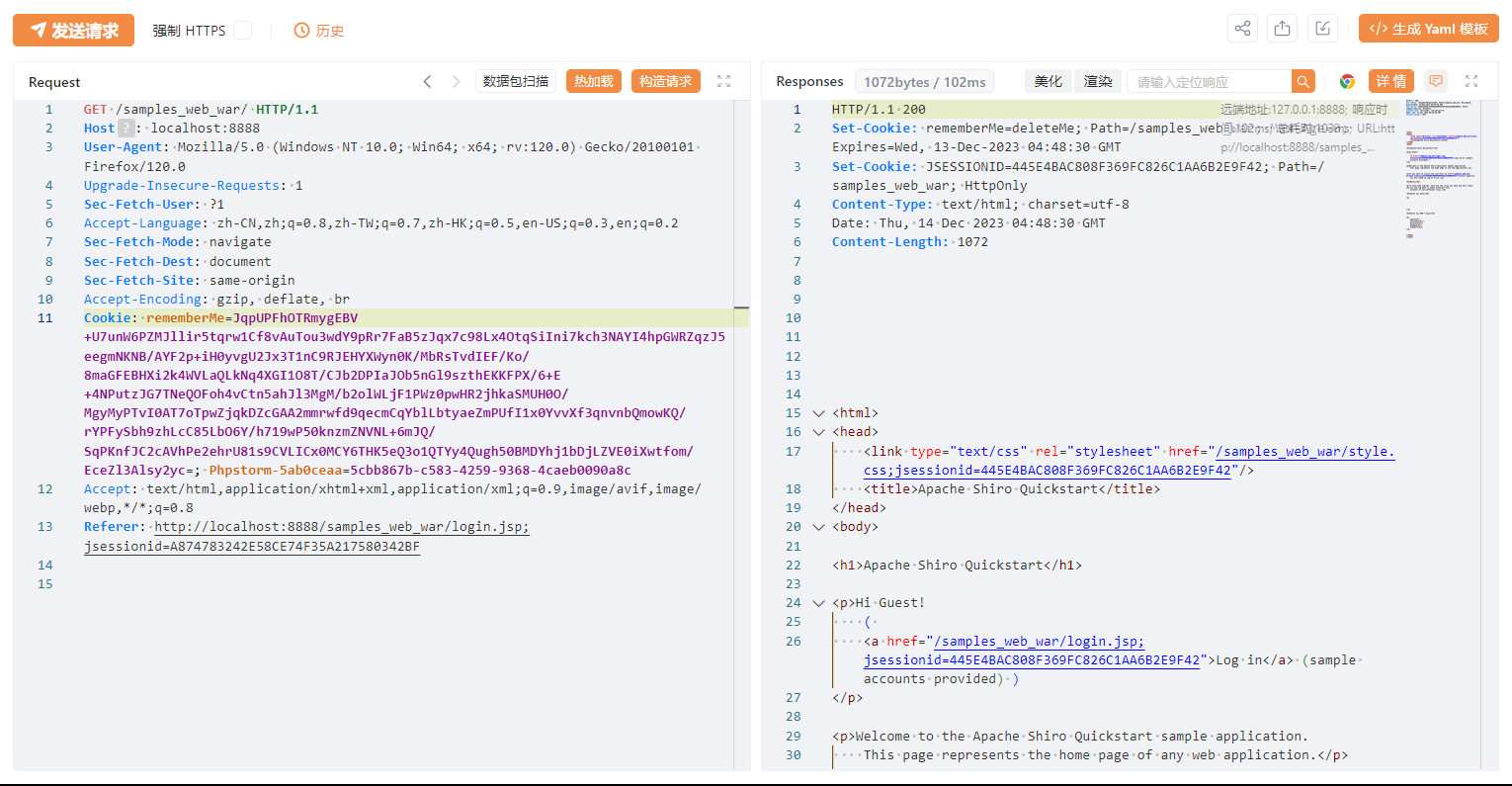
Task: Click the Sec-Fetch-Dest header
Action: coord(138,262)
